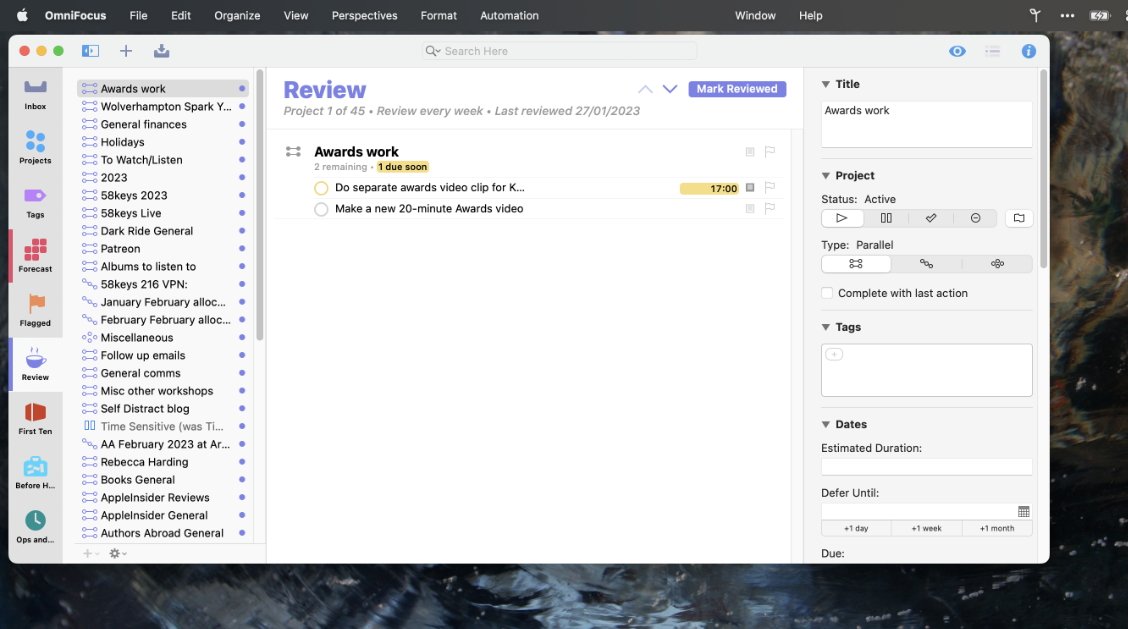Open the Flagged perspective
This screenshot has width=1128, height=629.
(x=35, y=309)
